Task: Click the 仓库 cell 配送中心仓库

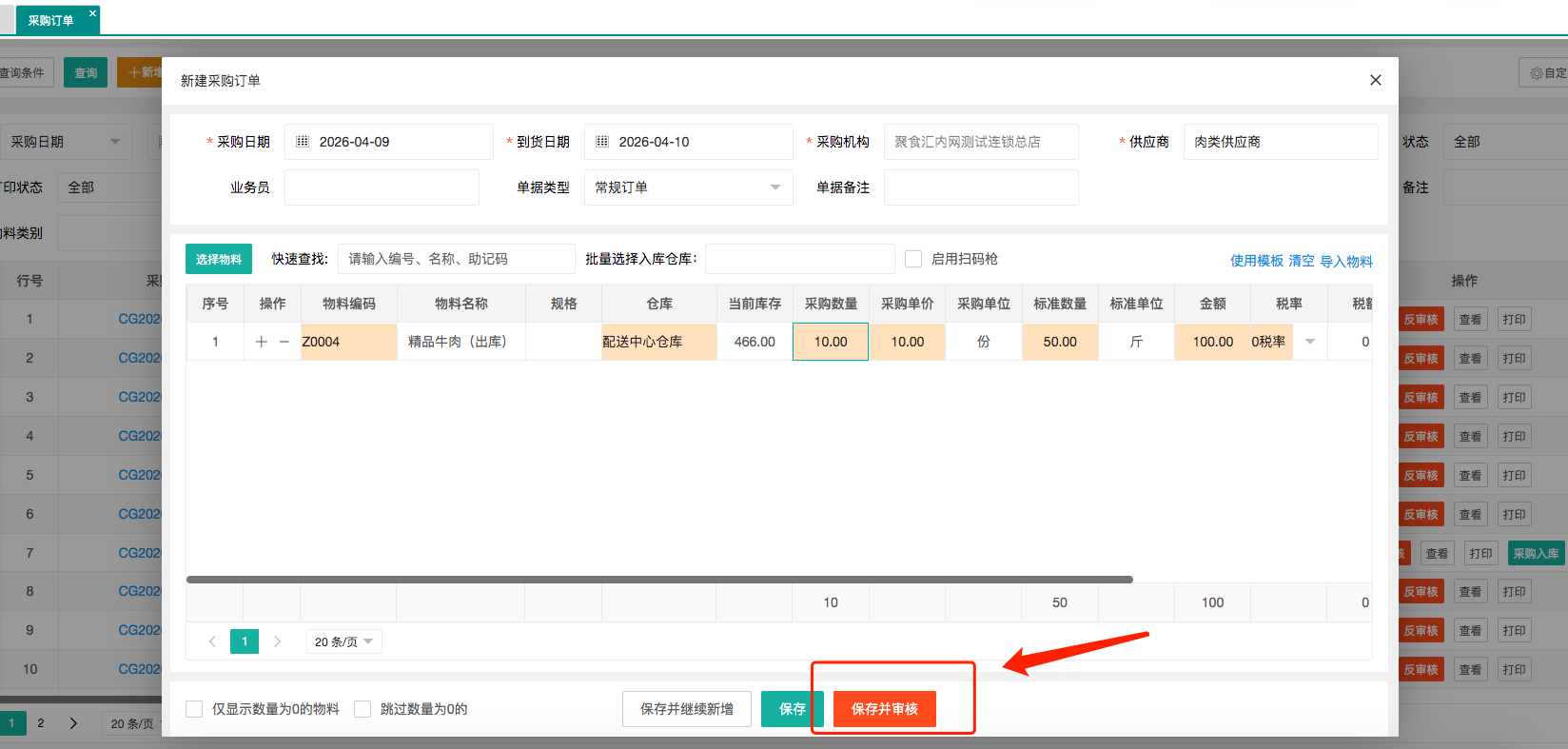Action: (x=659, y=342)
